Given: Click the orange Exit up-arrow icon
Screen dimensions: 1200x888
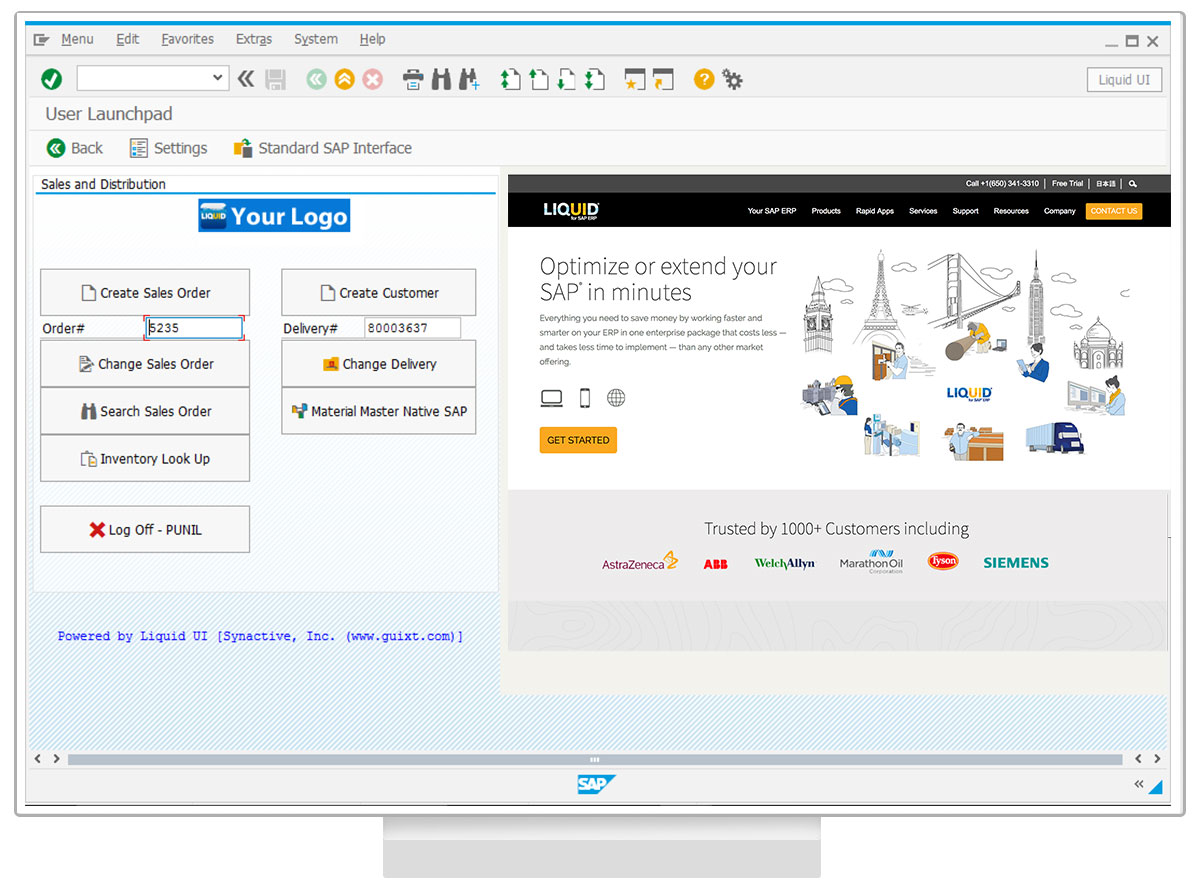Looking at the screenshot, I should coord(344,80).
